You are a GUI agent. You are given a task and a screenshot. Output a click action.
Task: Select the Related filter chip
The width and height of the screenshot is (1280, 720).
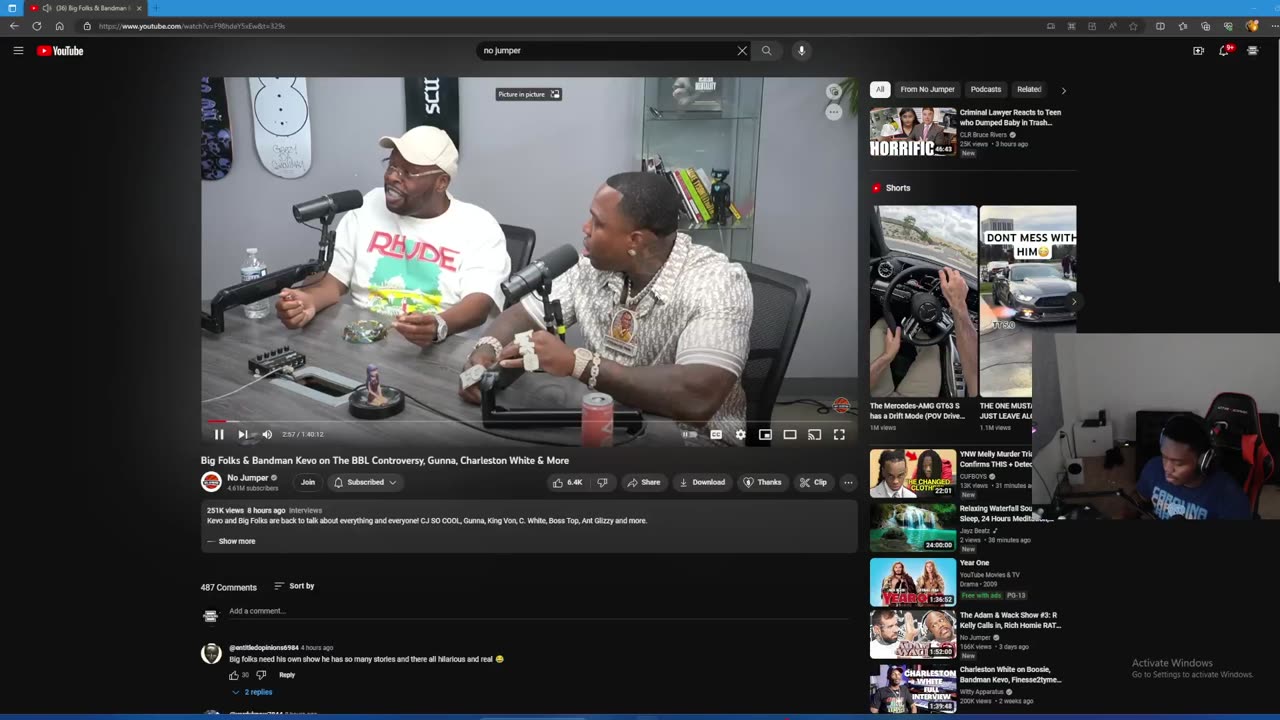(1029, 89)
